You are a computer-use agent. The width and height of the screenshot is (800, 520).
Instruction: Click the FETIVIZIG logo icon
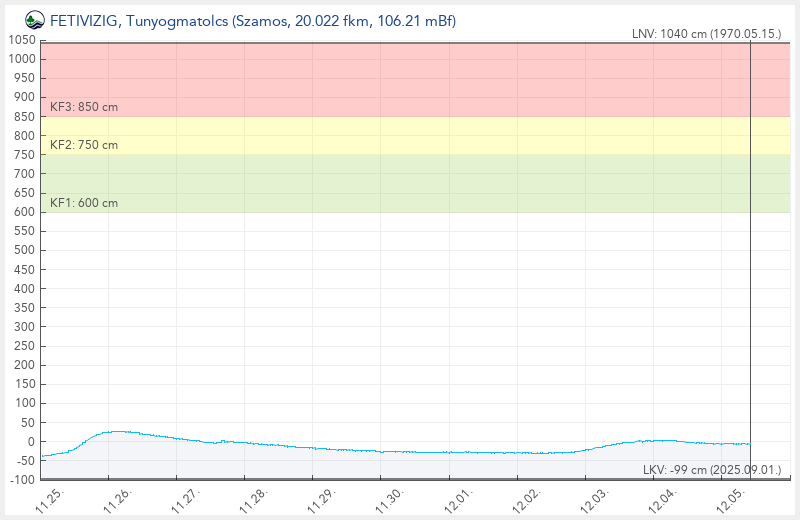pyautogui.click(x=34, y=19)
